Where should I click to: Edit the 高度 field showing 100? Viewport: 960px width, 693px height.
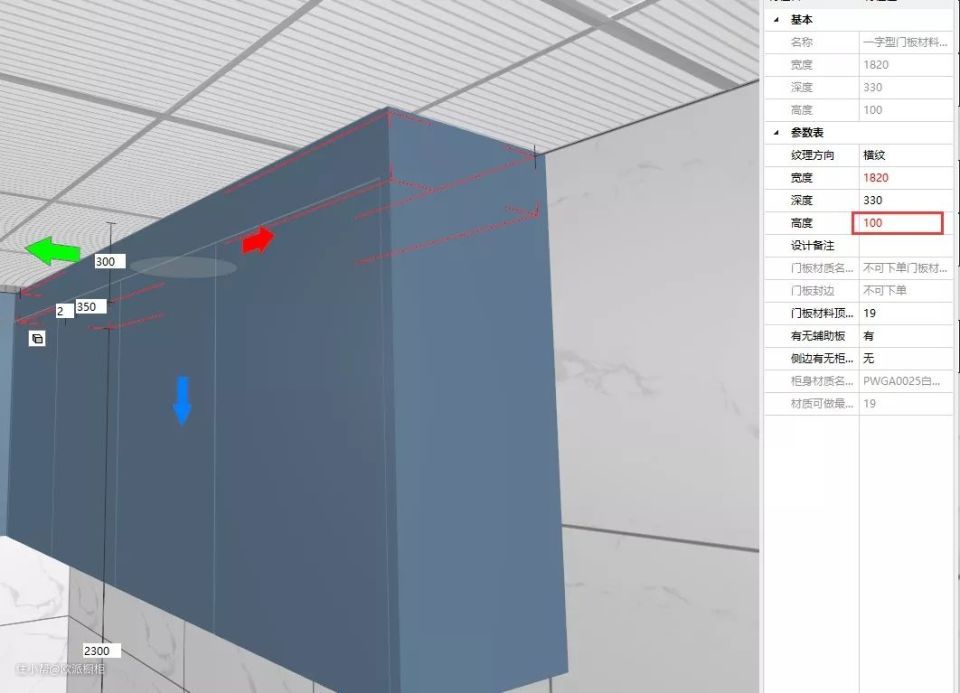click(x=897, y=223)
